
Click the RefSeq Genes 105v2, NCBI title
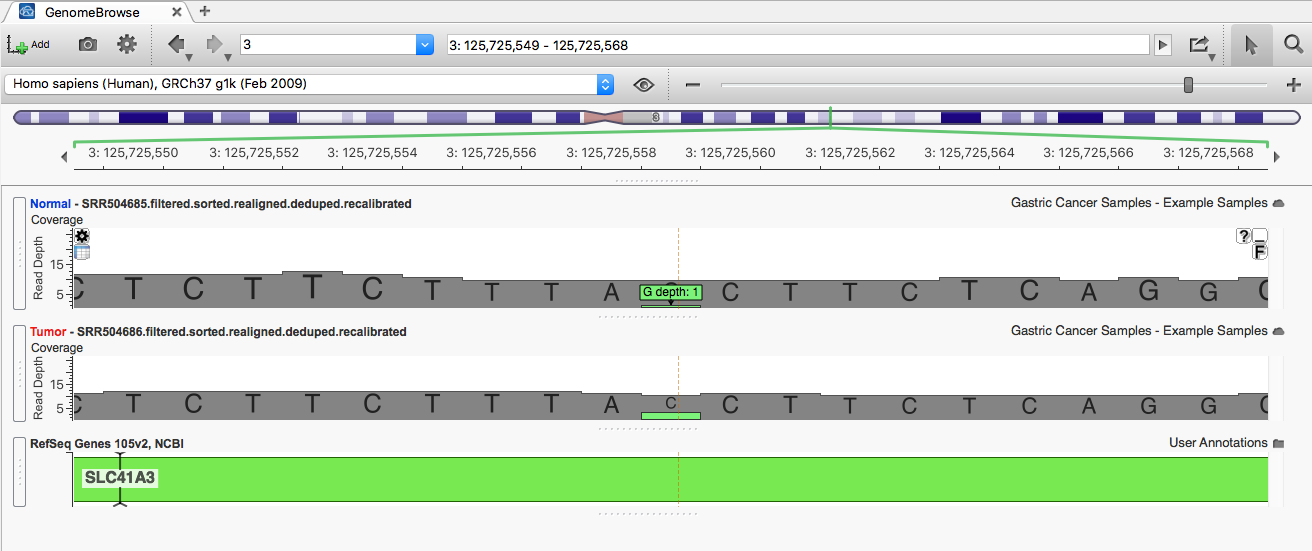pos(107,443)
